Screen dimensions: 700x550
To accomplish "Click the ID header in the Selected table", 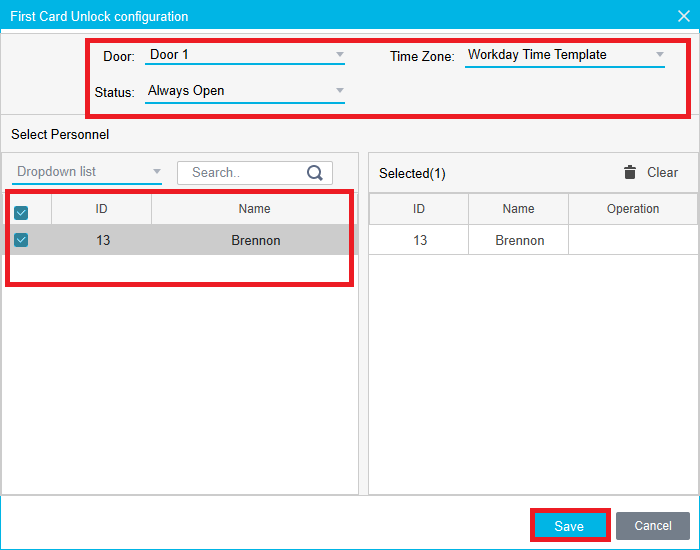I will pyautogui.click(x=419, y=209).
